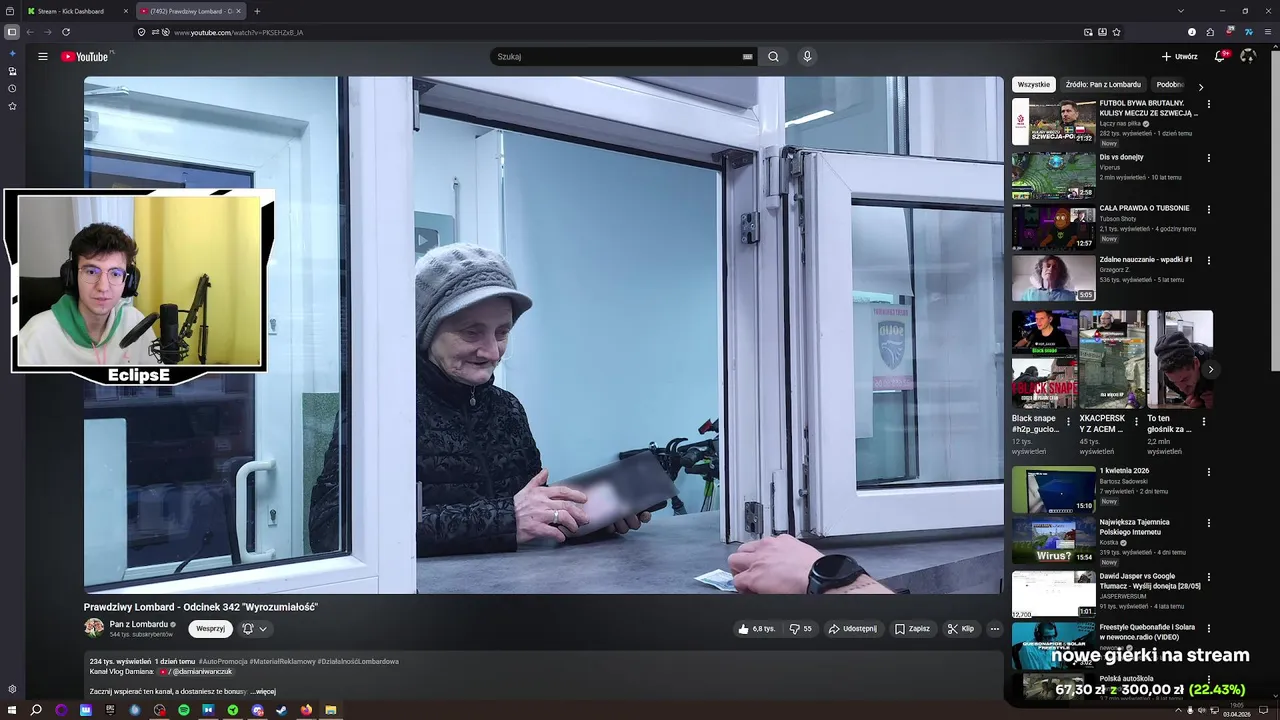1280x720 pixels.
Task: Open File Explorer from the taskbar
Action: (x=330, y=710)
